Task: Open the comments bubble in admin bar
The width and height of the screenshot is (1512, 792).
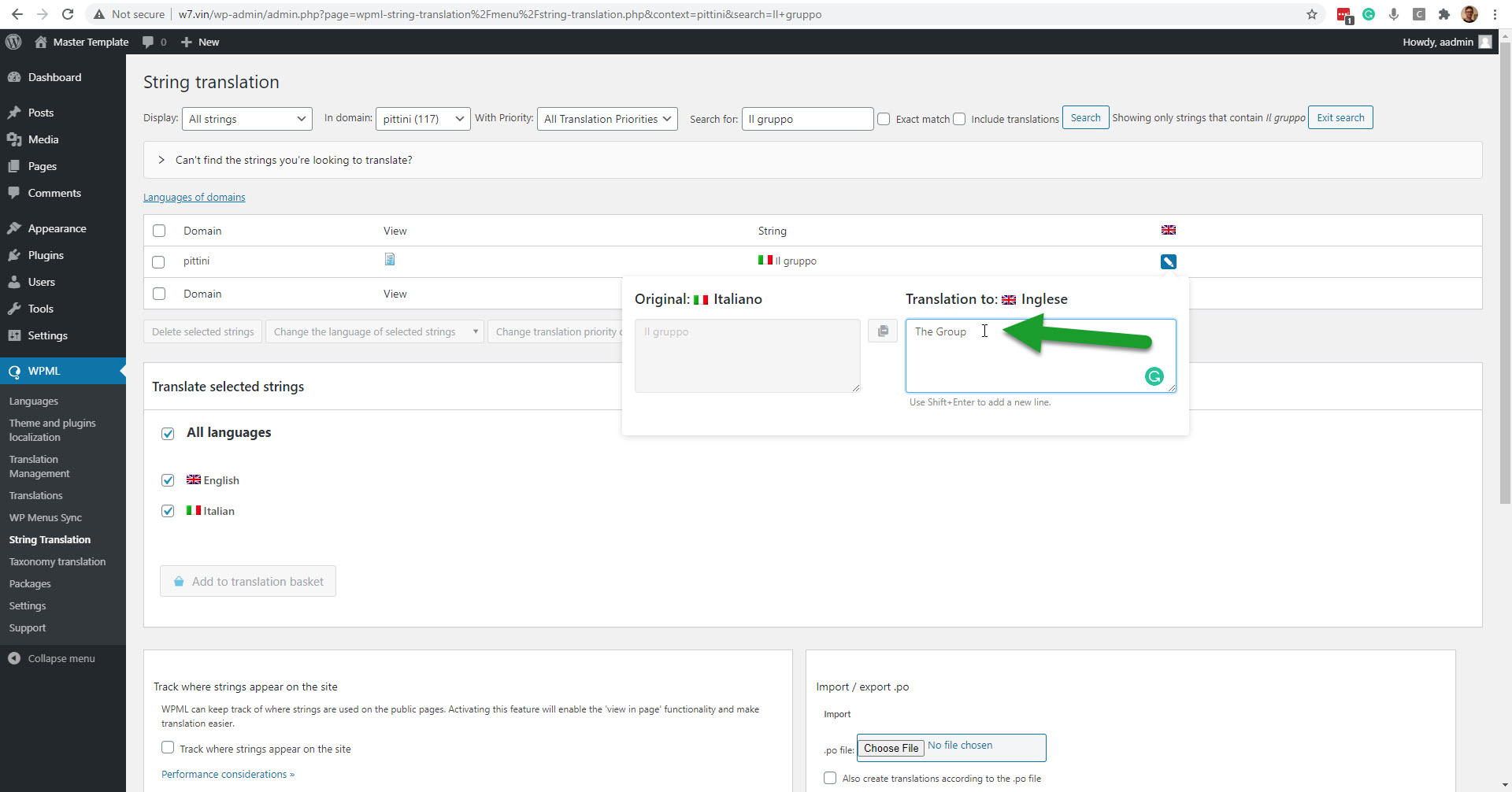Action: click(x=148, y=42)
